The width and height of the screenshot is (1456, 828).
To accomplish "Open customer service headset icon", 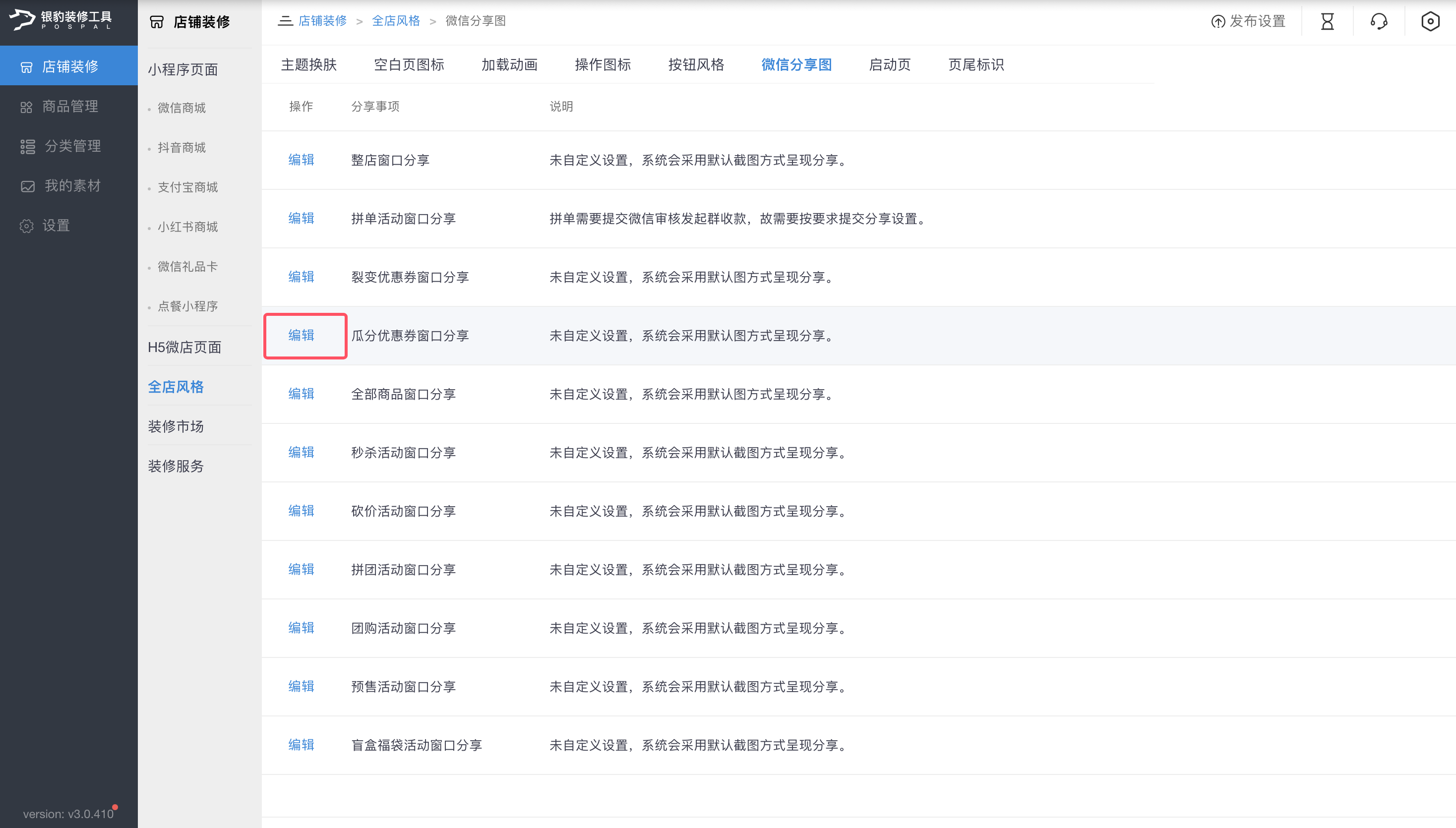I will pyautogui.click(x=1378, y=22).
